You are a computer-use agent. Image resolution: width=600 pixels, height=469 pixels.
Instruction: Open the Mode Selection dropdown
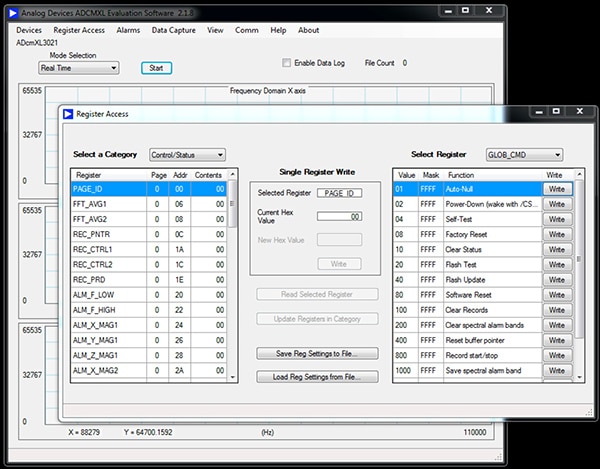(78, 68)
